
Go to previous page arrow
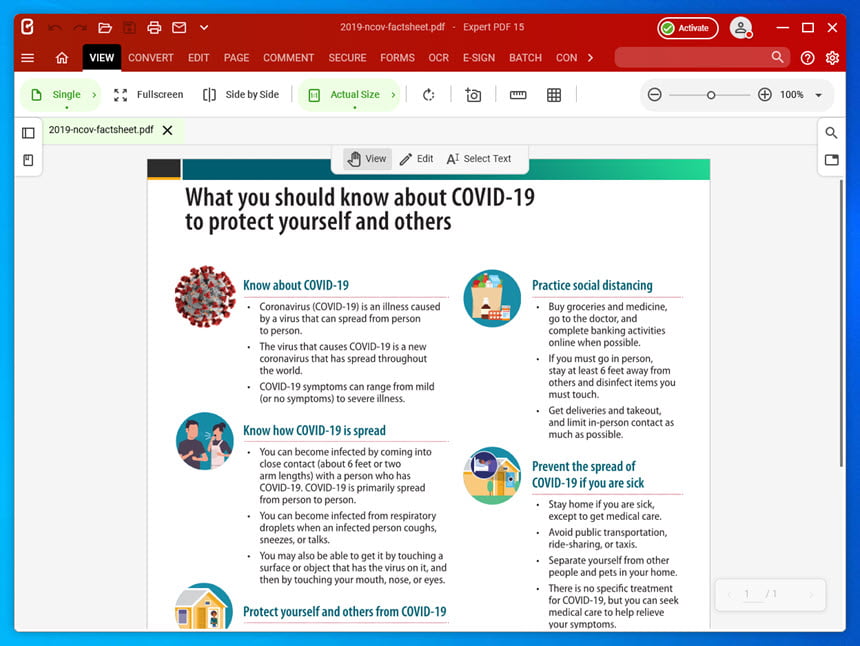tap(729, 594)
